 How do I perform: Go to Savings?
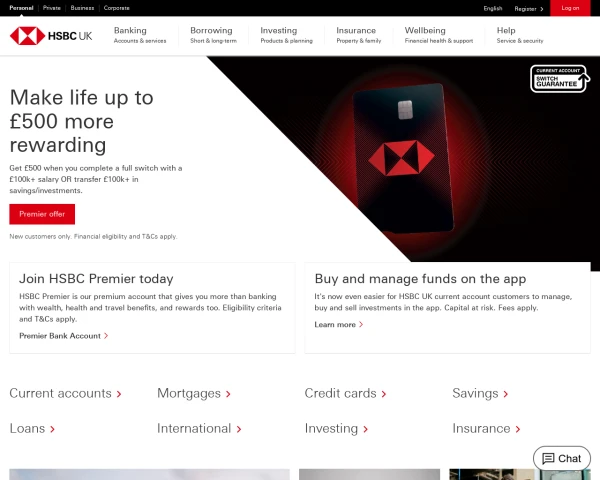[x=475, y=393]
